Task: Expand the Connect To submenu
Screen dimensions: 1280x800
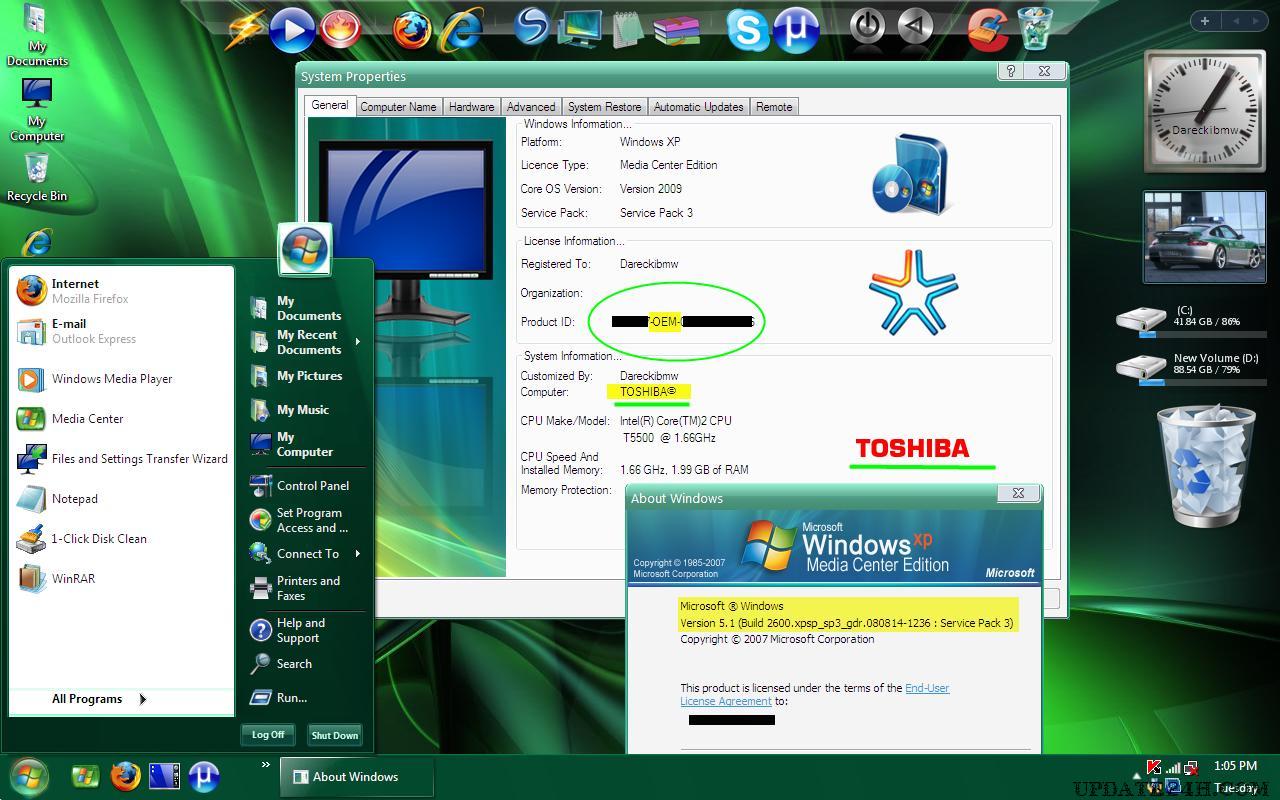Action: (x=357, y=554)
